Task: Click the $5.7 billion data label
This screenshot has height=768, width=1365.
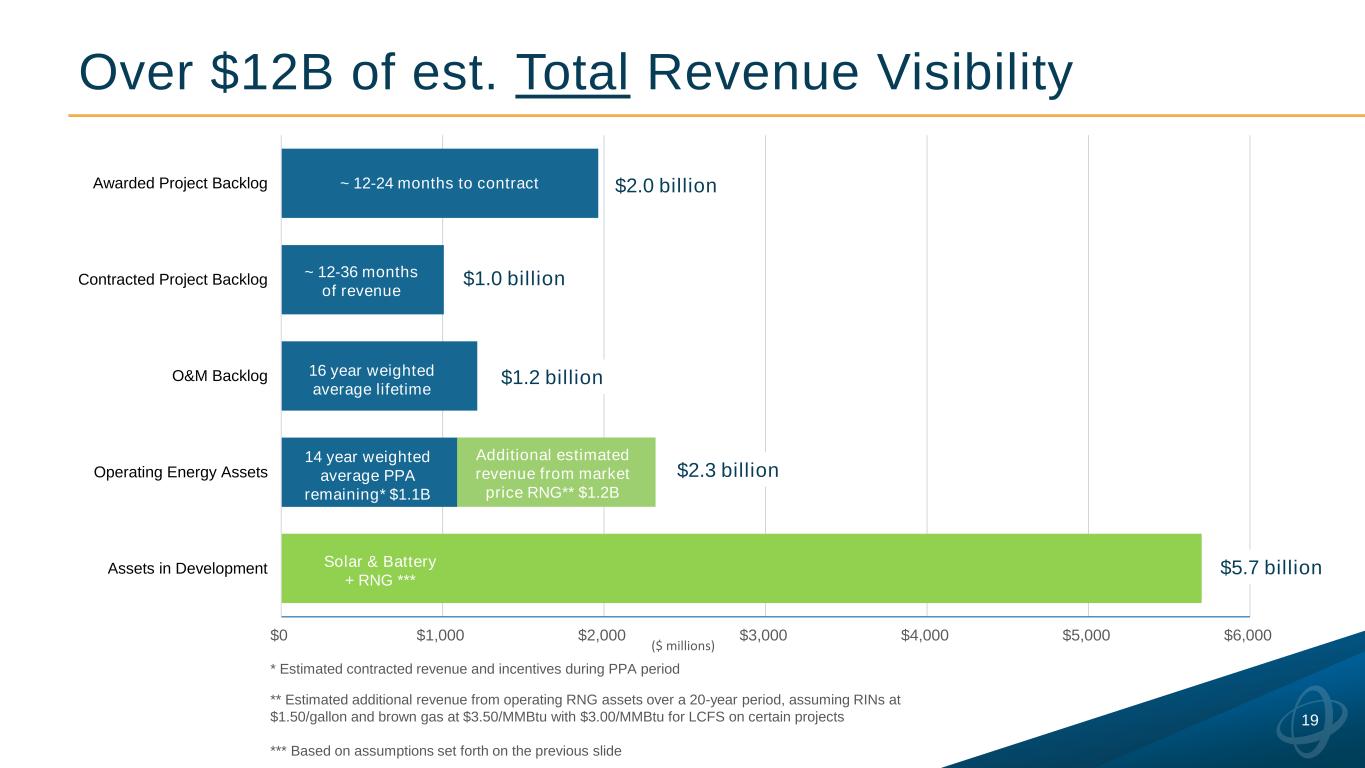Action: 1270,568
